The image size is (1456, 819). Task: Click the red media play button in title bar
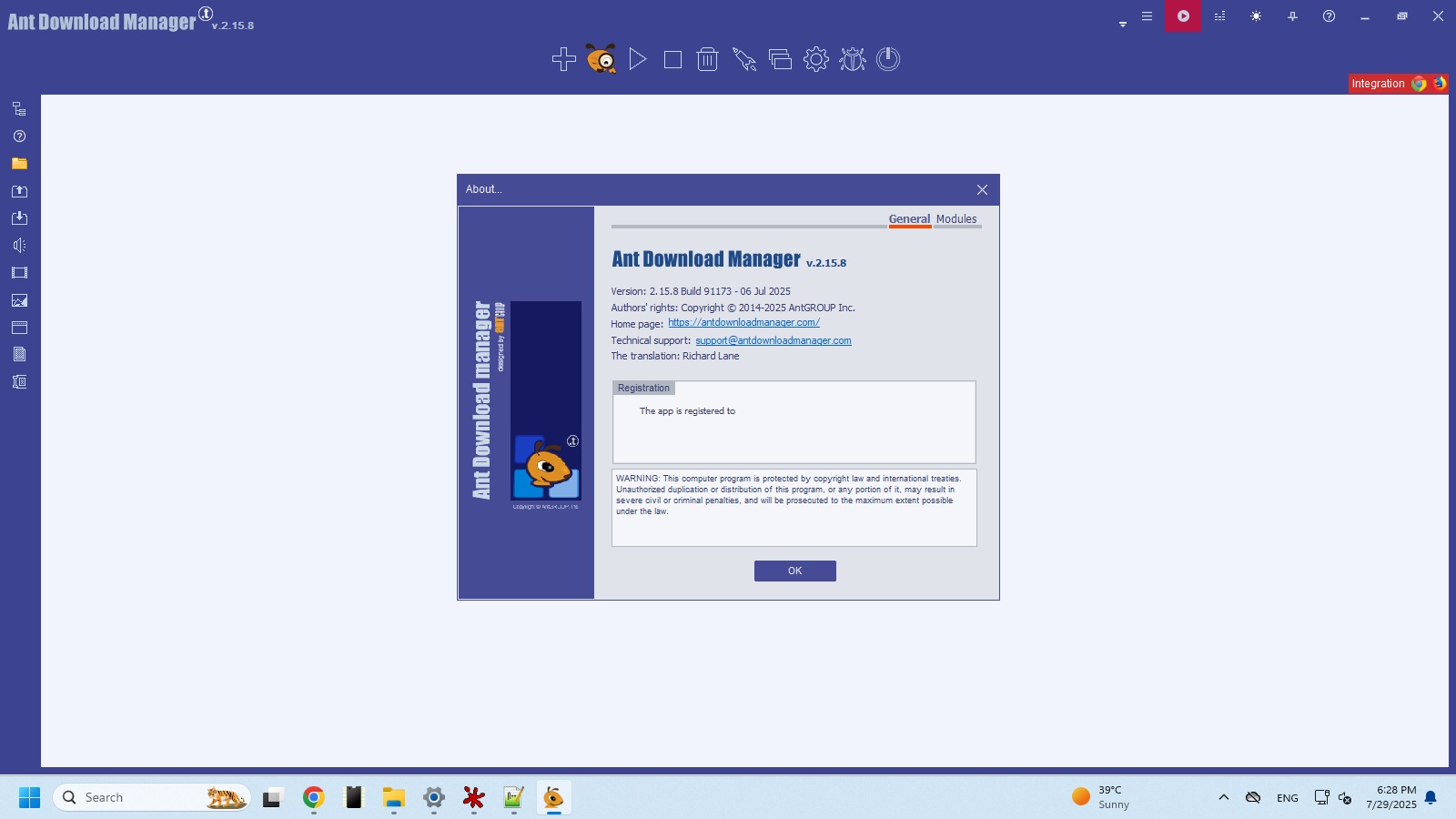coord(1183,16)
